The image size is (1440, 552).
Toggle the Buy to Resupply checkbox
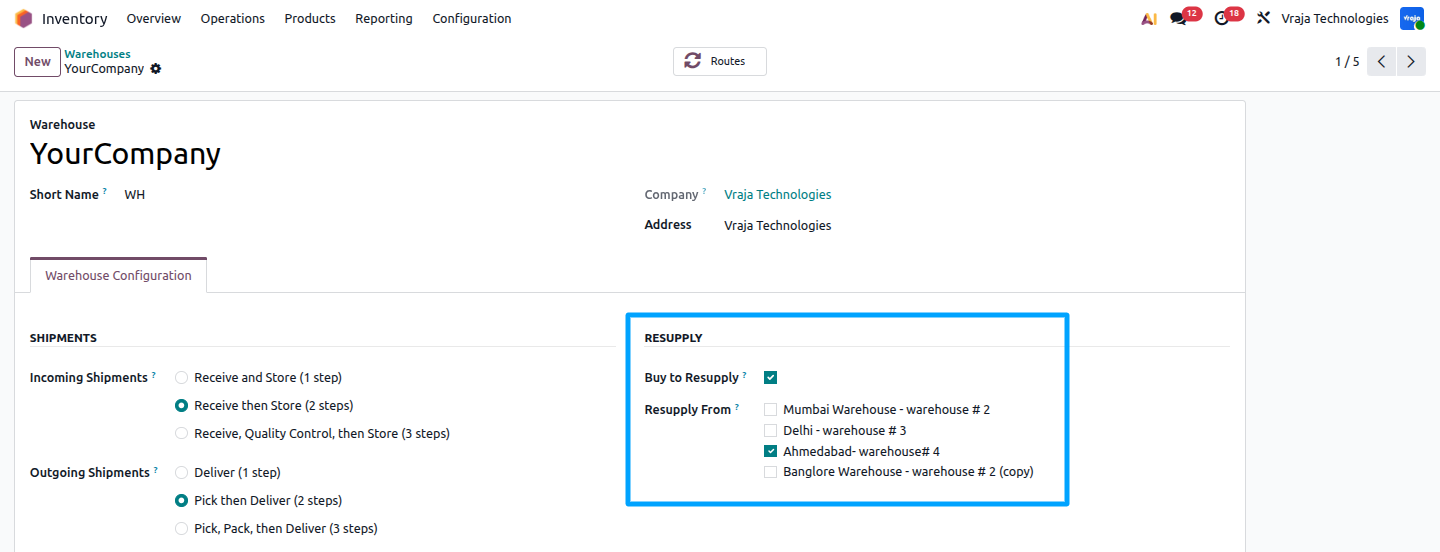tap(771, 378)
